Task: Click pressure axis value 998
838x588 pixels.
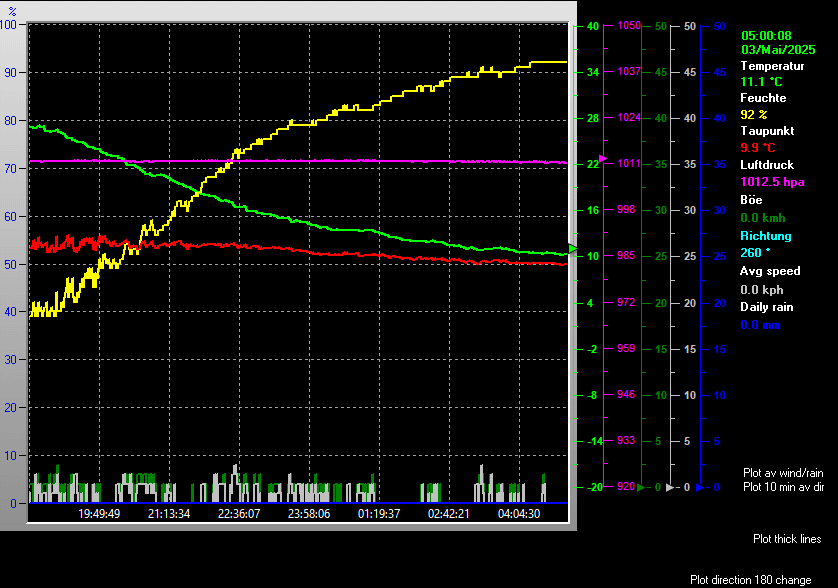Action: click(x=626, y=209)
